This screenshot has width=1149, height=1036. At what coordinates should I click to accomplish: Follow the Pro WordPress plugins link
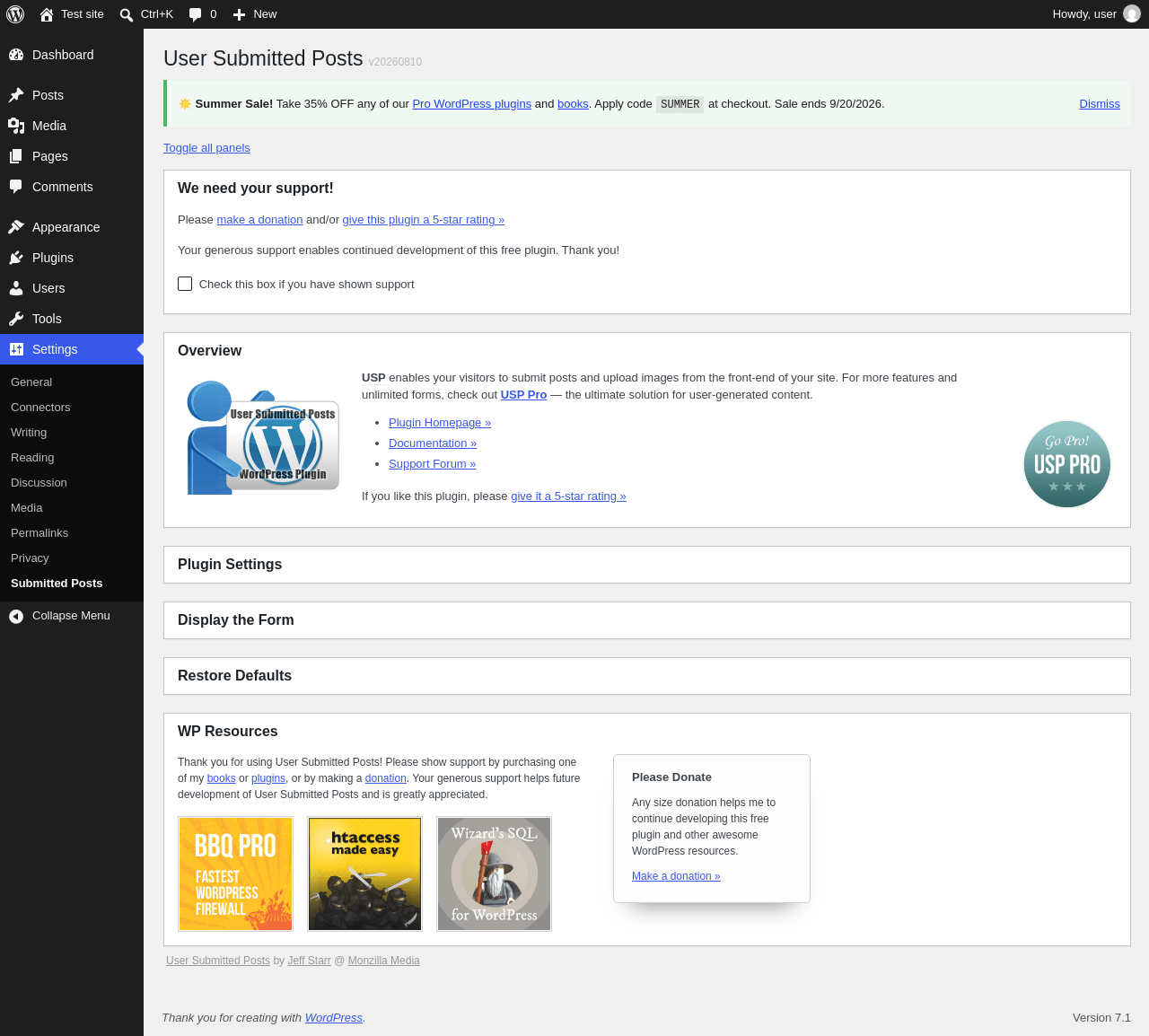tap(472, 104)
